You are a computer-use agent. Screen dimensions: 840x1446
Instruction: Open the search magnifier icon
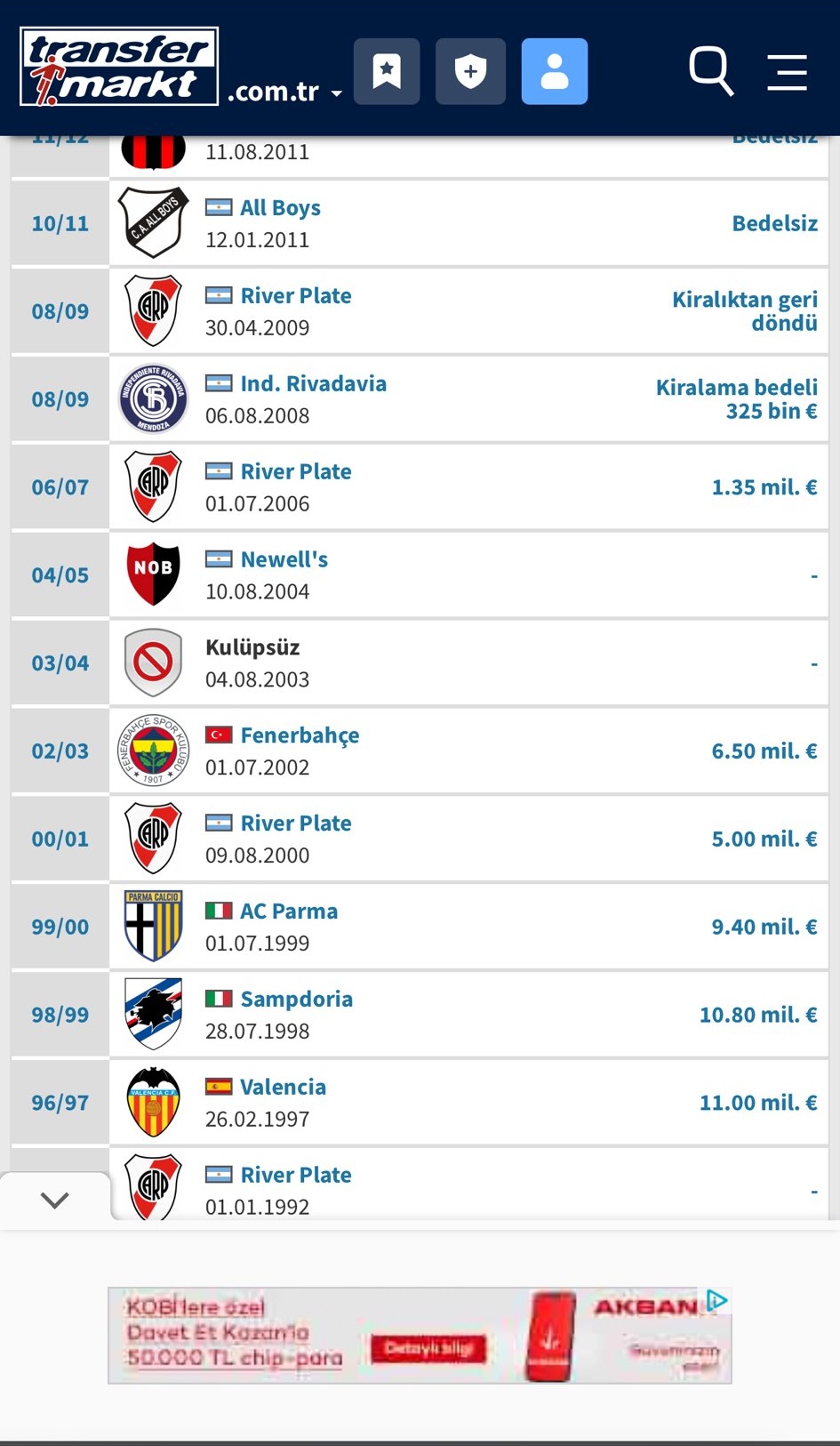tap(711, 71)
